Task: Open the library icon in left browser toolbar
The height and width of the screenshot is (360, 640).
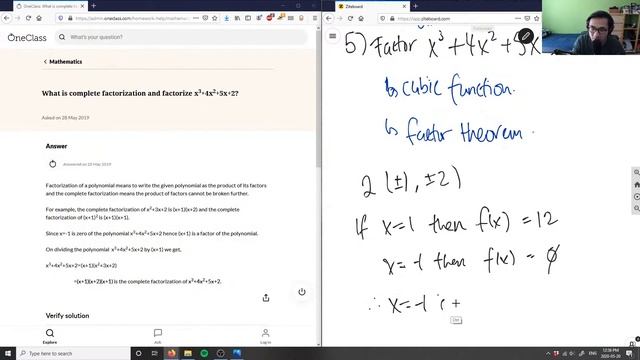Action: [x=237, y=18]
